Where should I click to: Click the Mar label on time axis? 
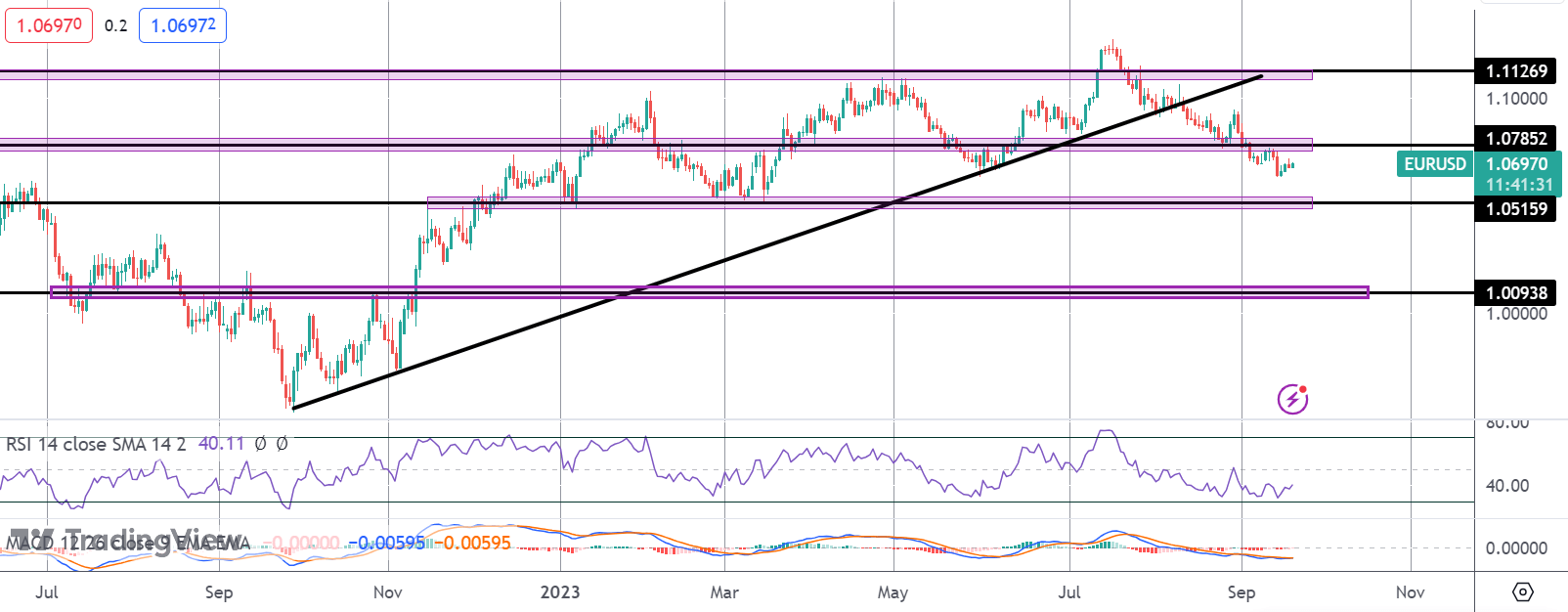(724, 592)
